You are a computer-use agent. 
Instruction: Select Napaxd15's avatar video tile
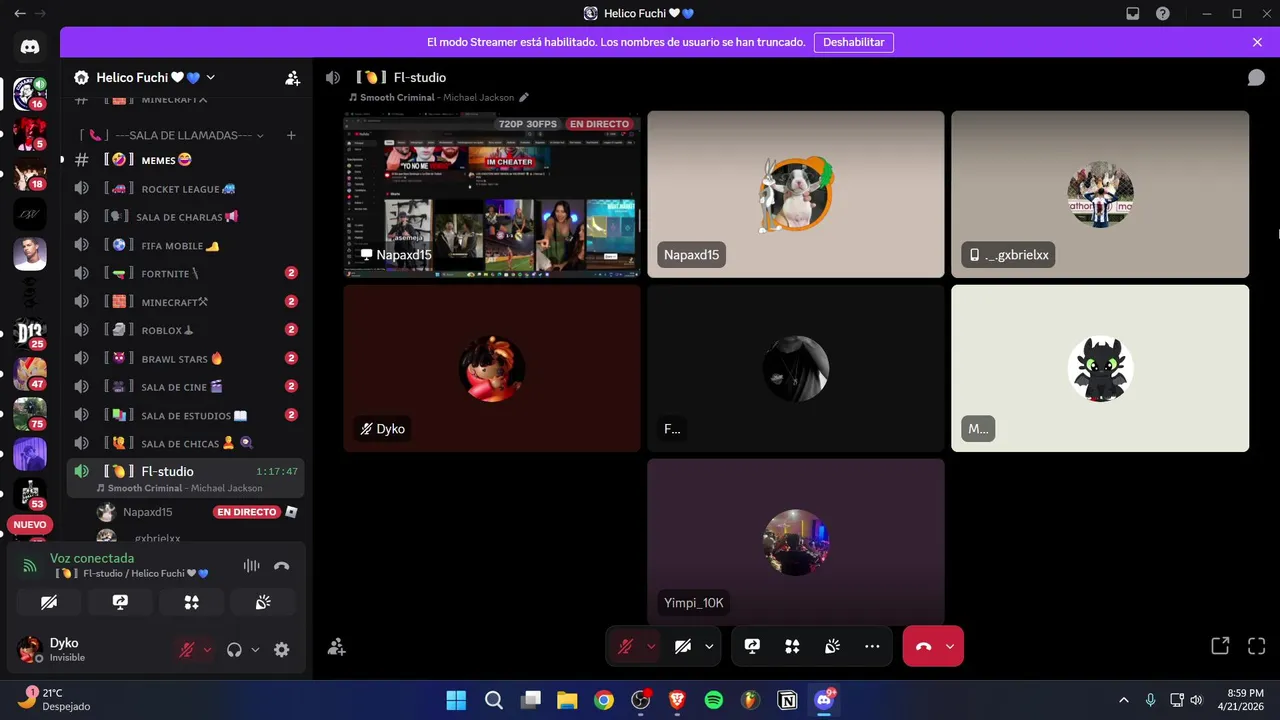click(796, 194)
